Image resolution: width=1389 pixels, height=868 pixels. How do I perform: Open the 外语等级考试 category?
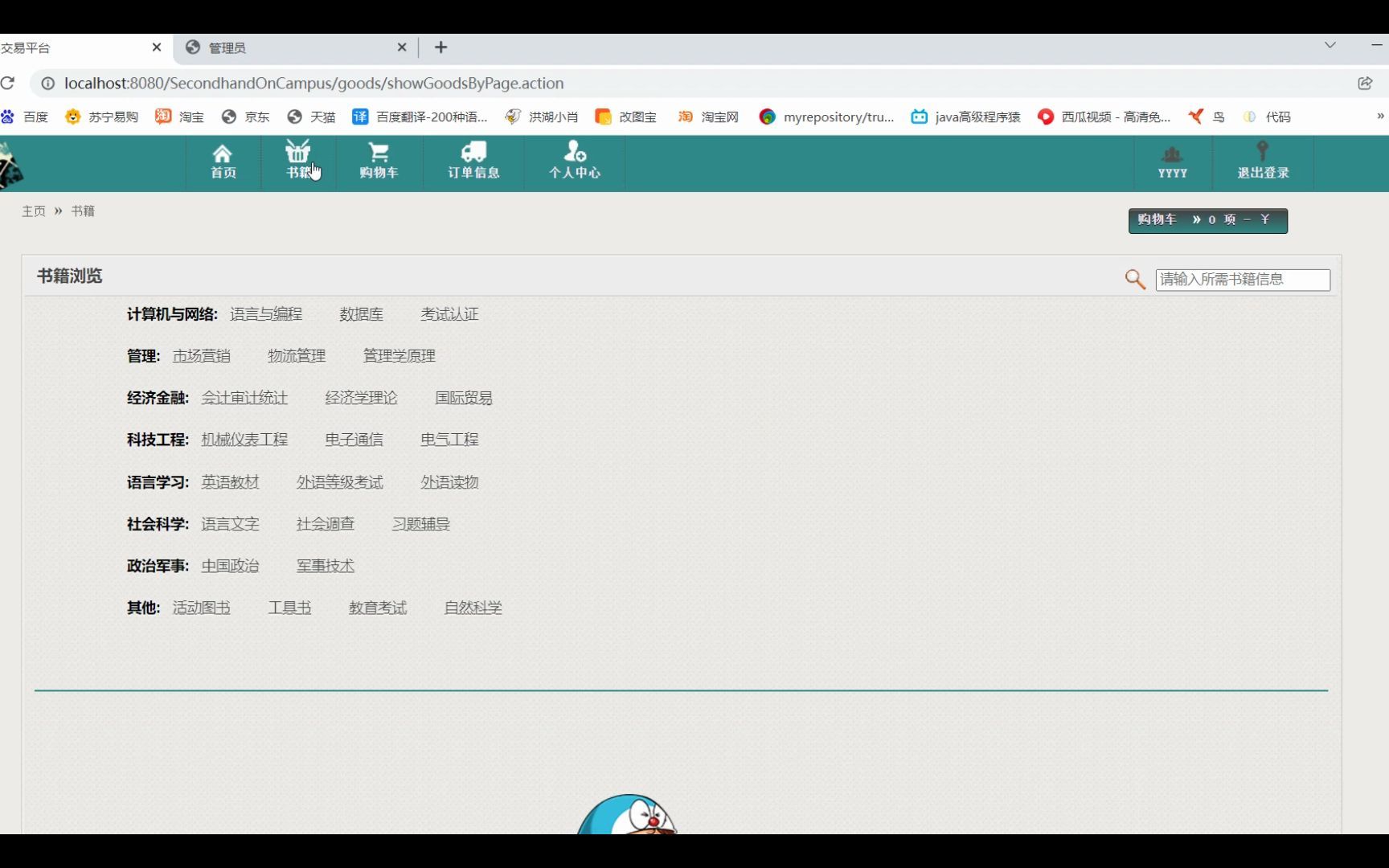340,482
